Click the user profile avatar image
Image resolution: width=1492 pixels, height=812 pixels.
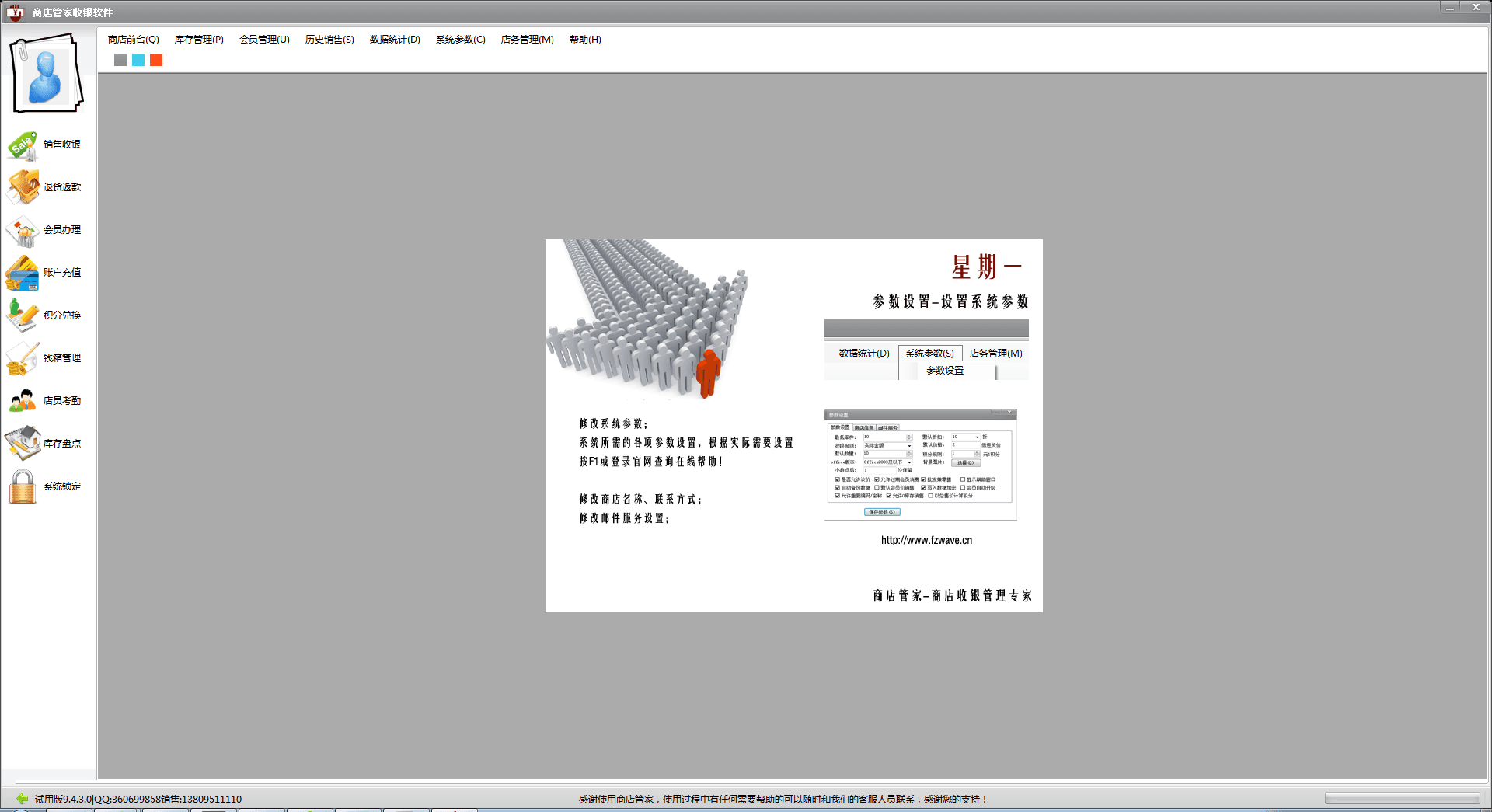point(46,74)
